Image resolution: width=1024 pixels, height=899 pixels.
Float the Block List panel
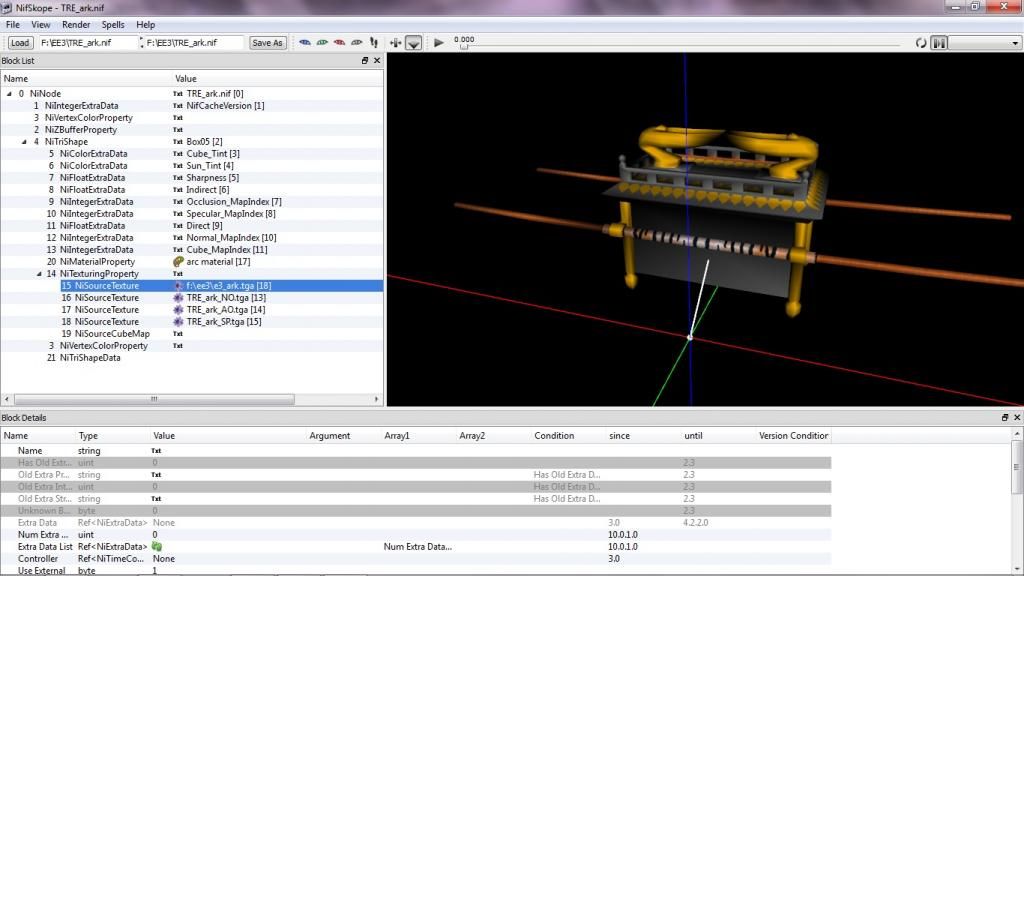365,61
